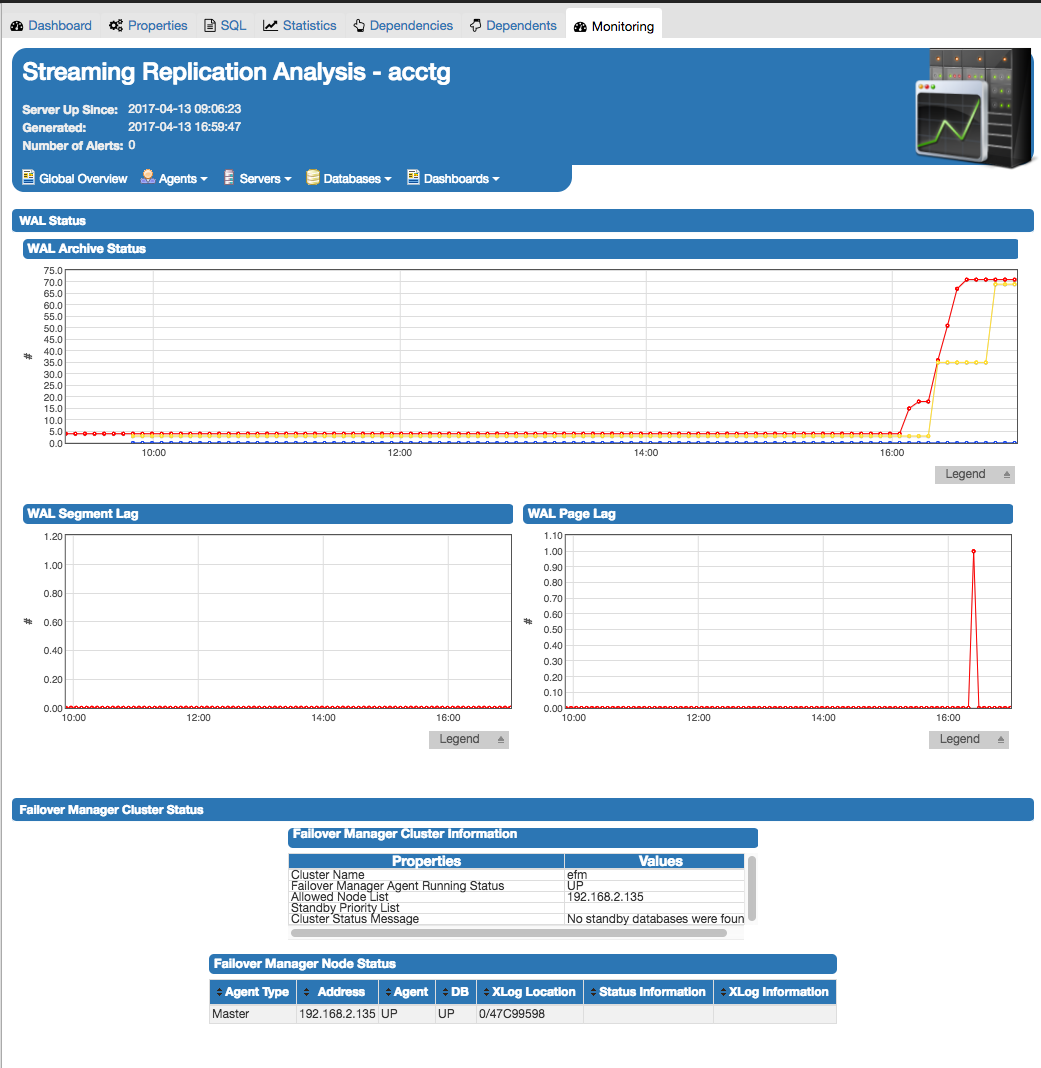The image size is (1041, 1068).
Task: Click the cluster info horizontal scrollbar
Action: 509,933
